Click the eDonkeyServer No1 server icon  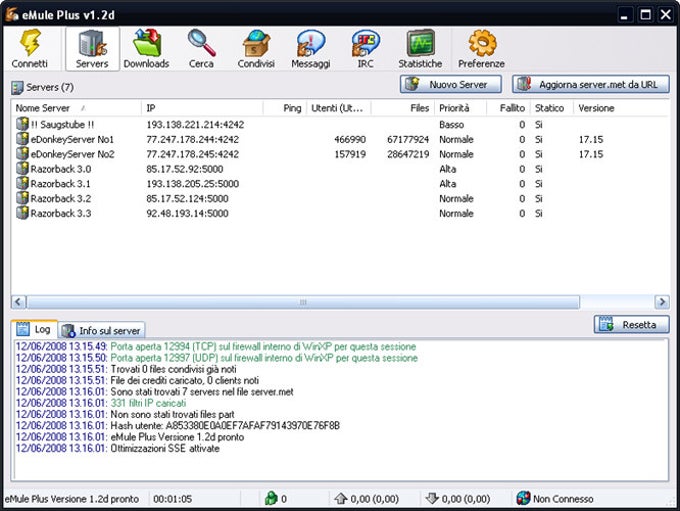(x=22, y=139)
